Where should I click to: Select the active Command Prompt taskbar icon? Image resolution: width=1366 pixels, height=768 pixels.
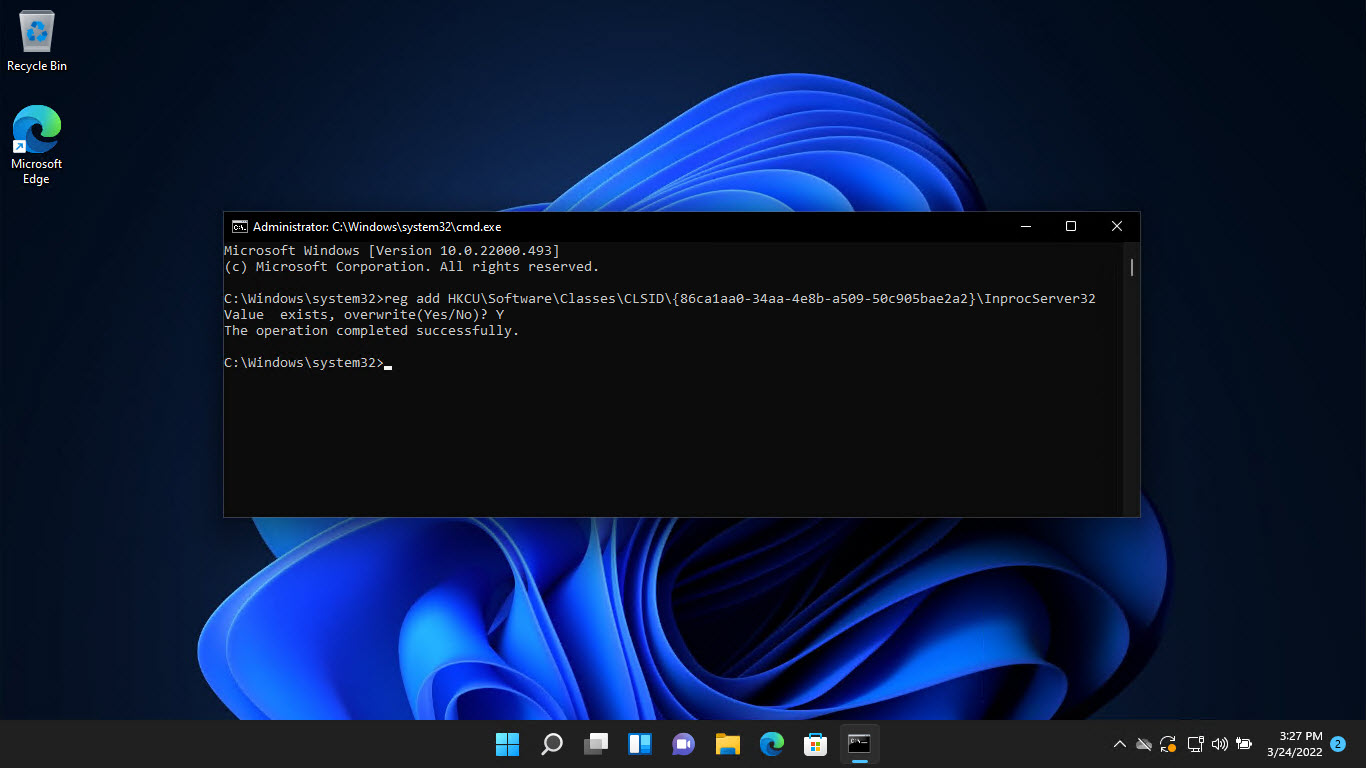[859, 744]
